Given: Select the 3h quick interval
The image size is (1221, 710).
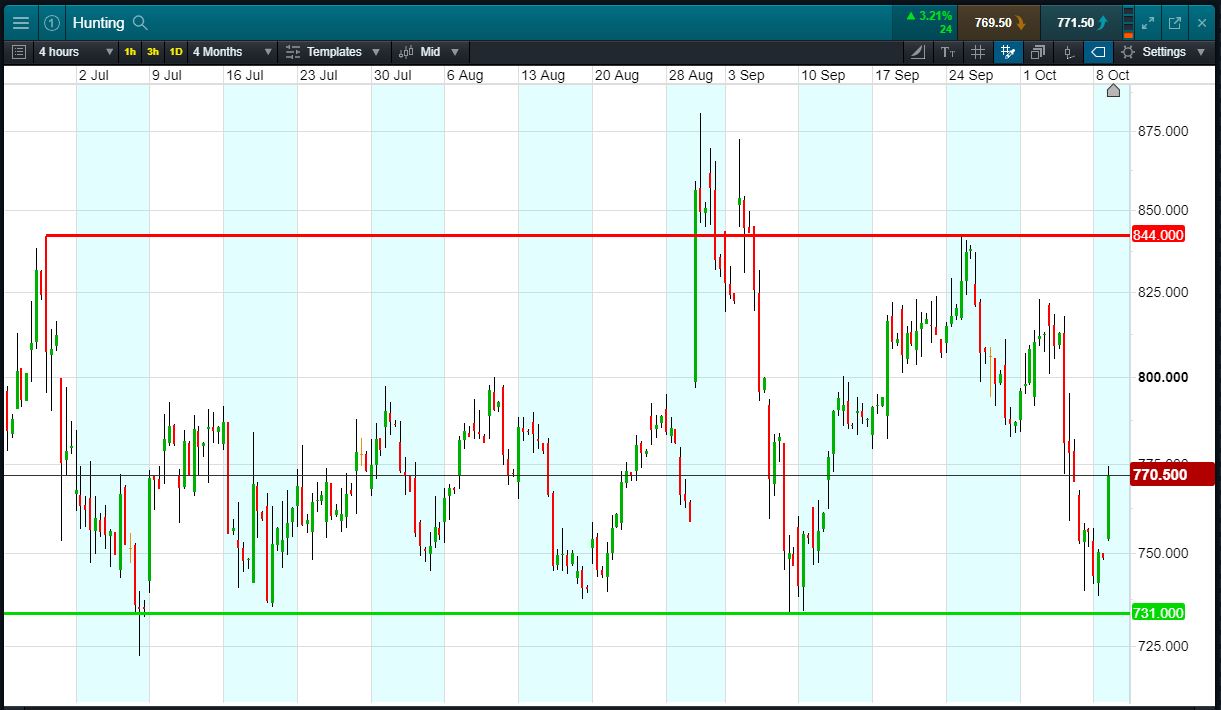Looking at the screenshot, I should click(153, 52).
